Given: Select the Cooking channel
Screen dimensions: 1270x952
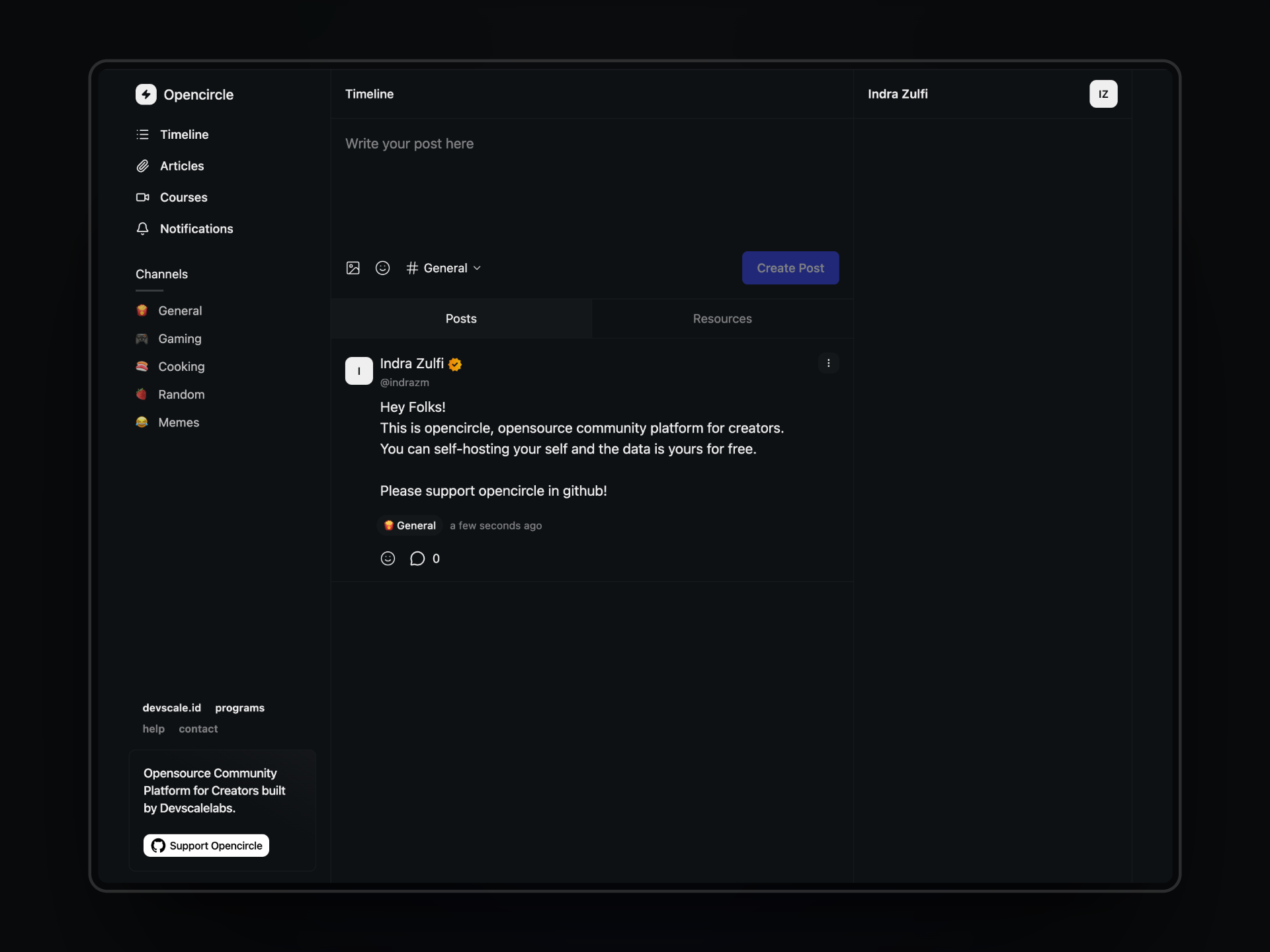Looking at the screenshot, I should [181, 366].
